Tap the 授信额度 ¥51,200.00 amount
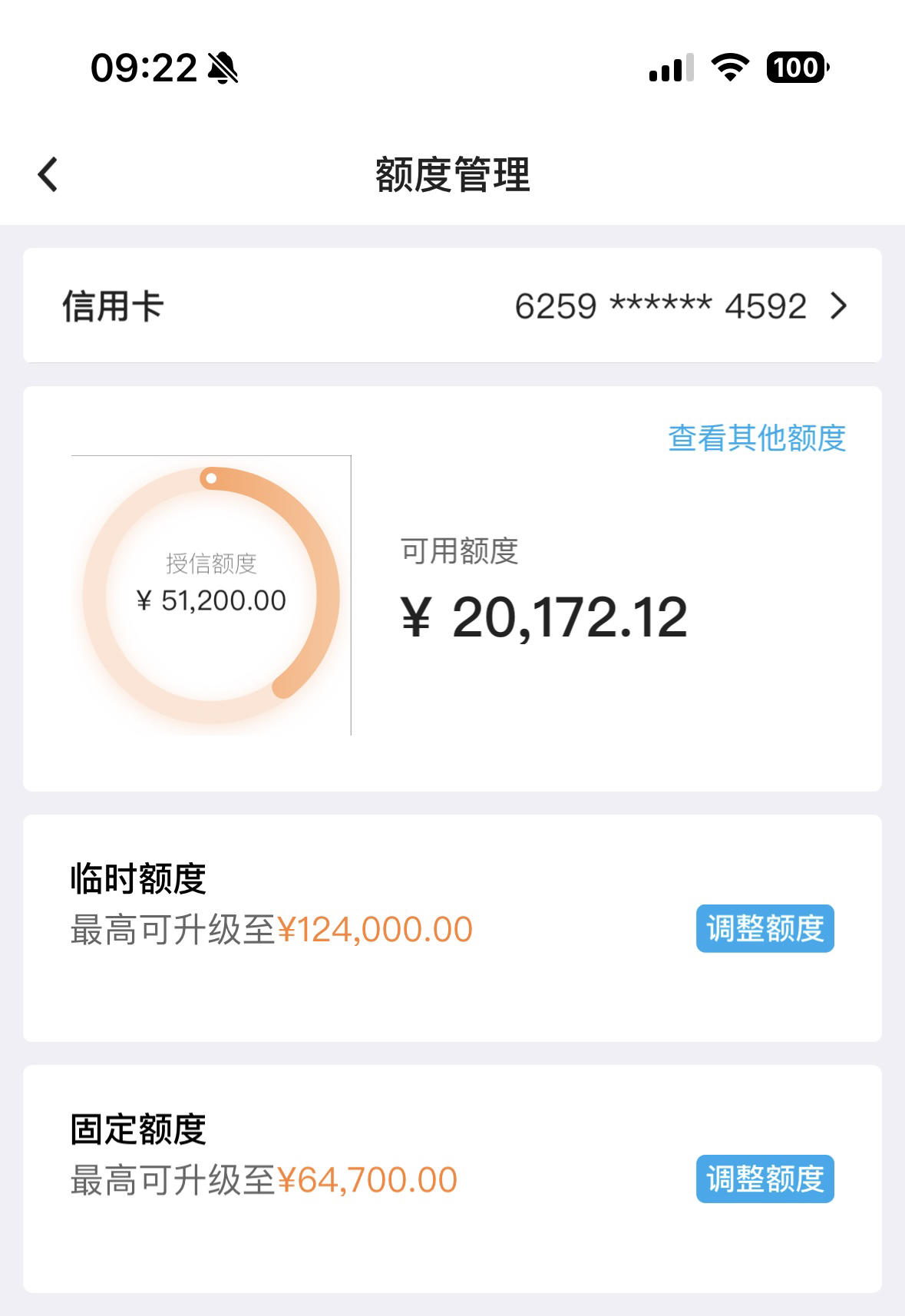 click(x=211, y=600)
